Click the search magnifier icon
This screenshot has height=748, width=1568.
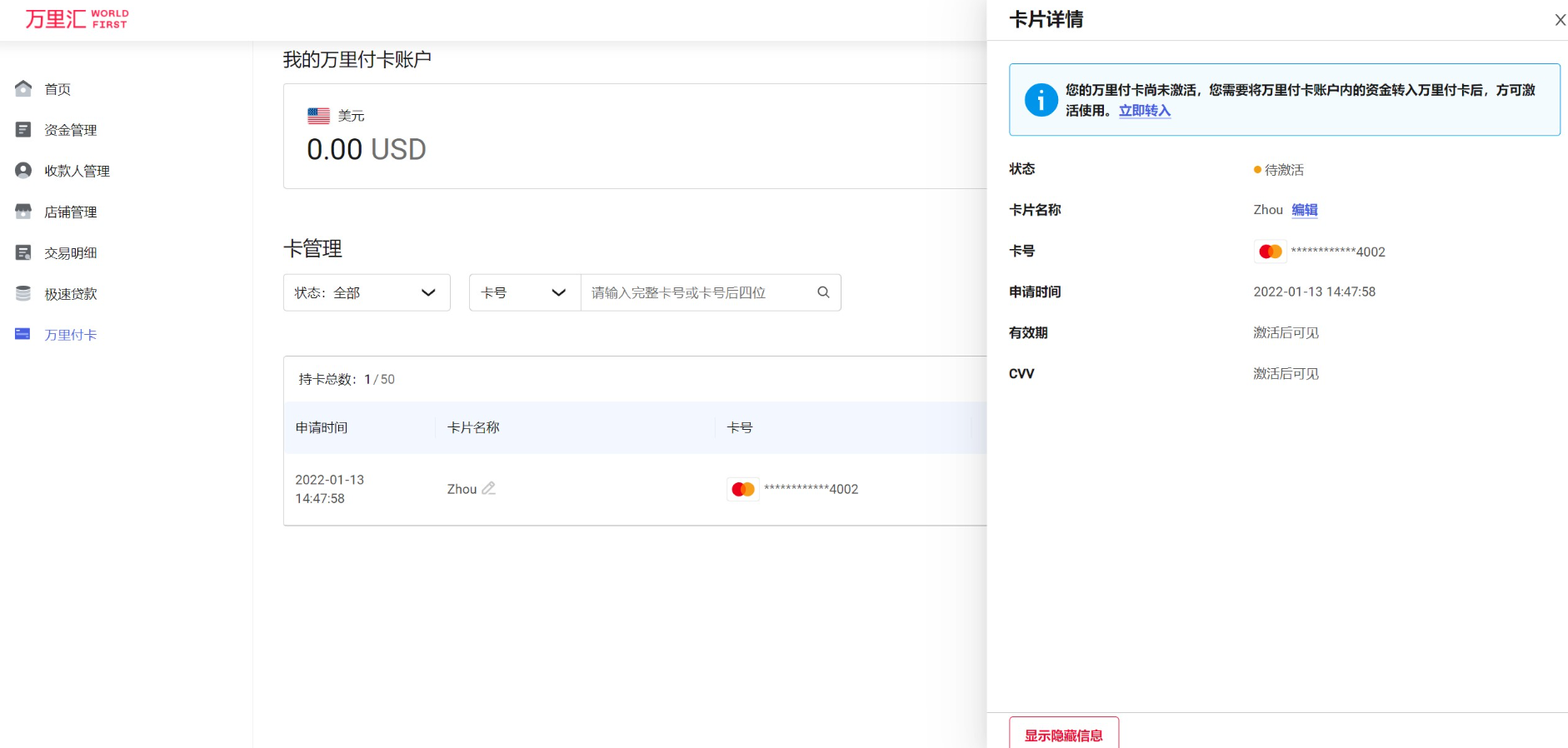point(823,292)
